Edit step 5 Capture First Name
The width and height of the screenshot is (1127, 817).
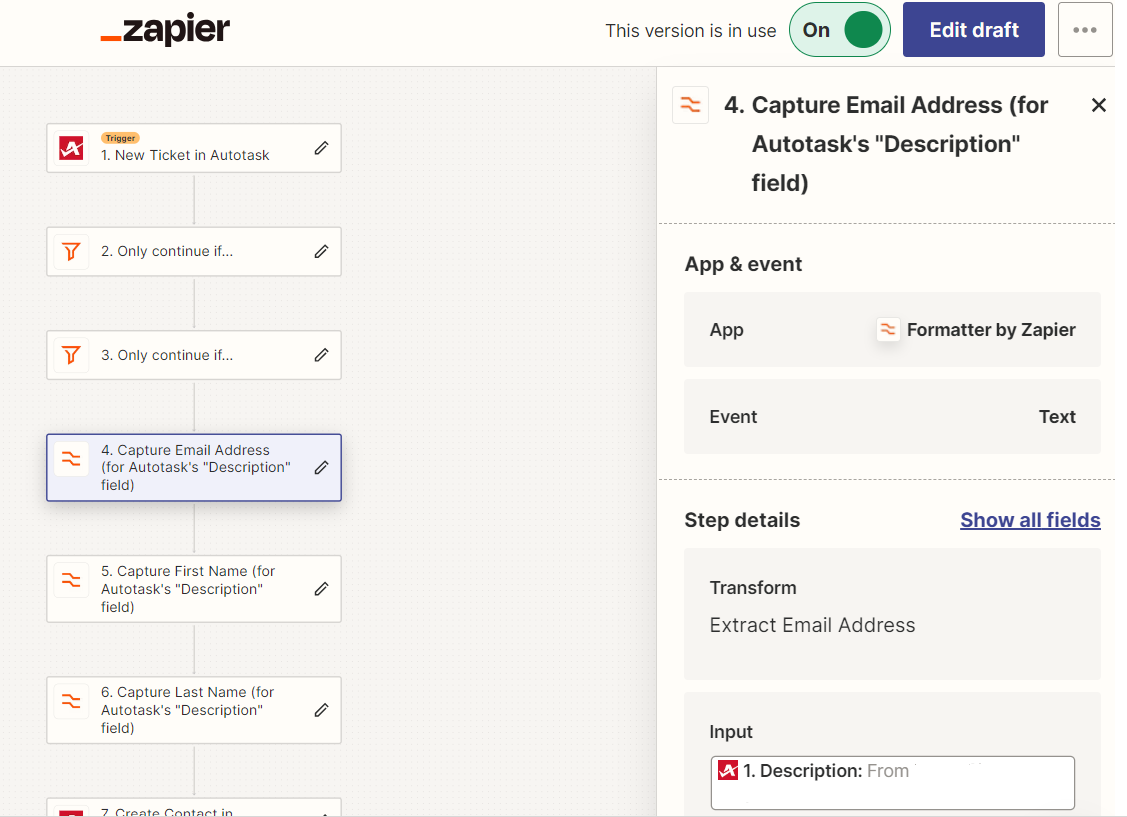(x=321, y=589)
